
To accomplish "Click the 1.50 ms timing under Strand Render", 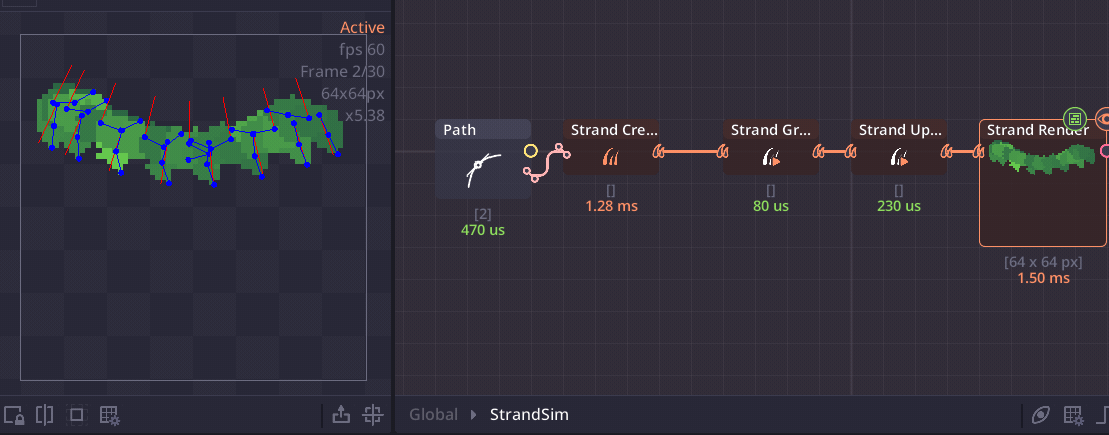I will 1043,278.
